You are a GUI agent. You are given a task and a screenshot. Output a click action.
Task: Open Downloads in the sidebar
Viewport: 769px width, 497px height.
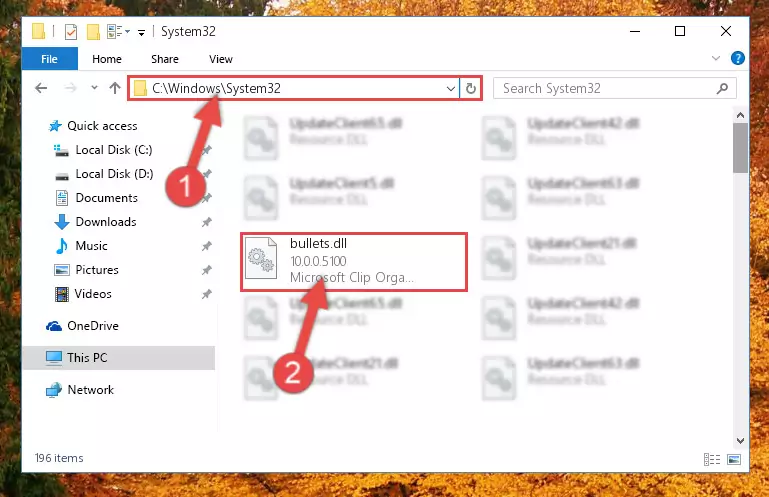[95, 222]
